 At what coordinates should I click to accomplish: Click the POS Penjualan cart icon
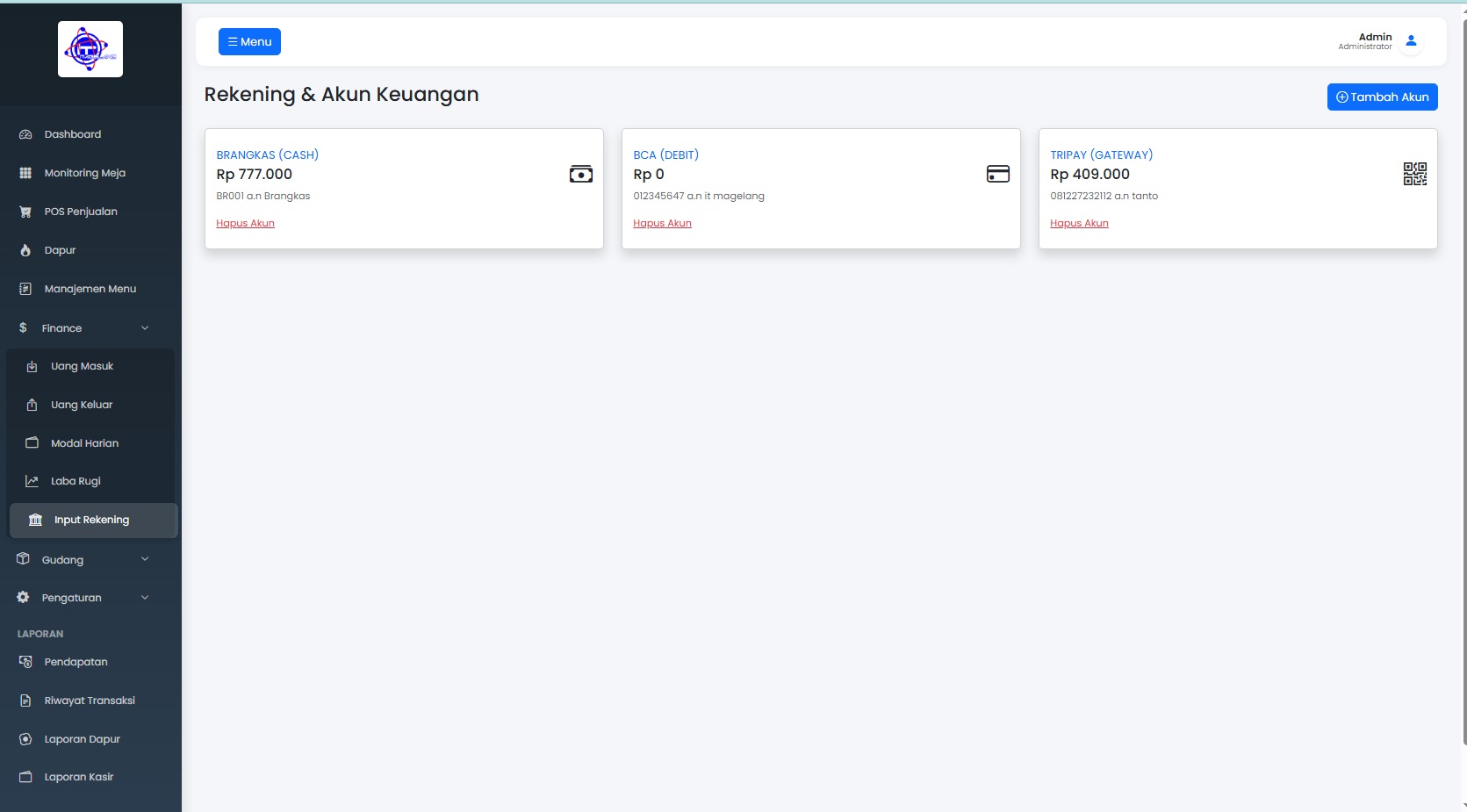[25, 212]
